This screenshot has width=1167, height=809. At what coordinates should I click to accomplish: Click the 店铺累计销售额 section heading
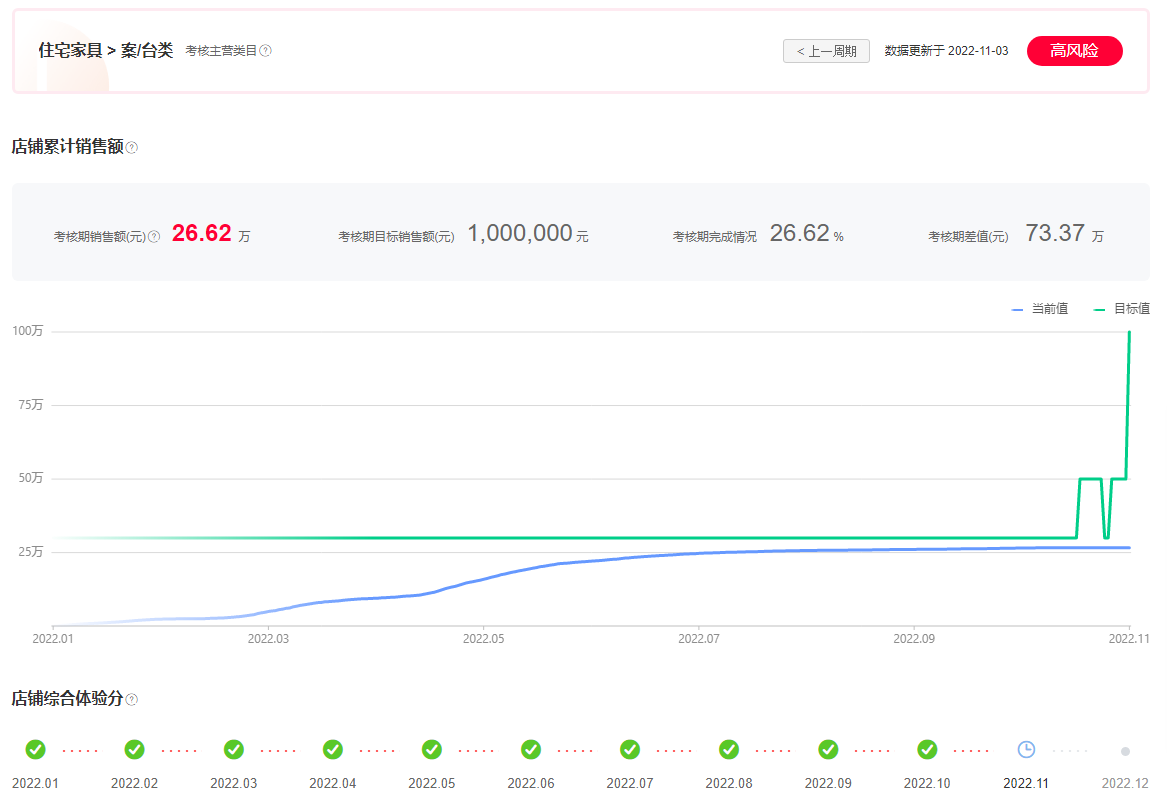pos(67,147)
